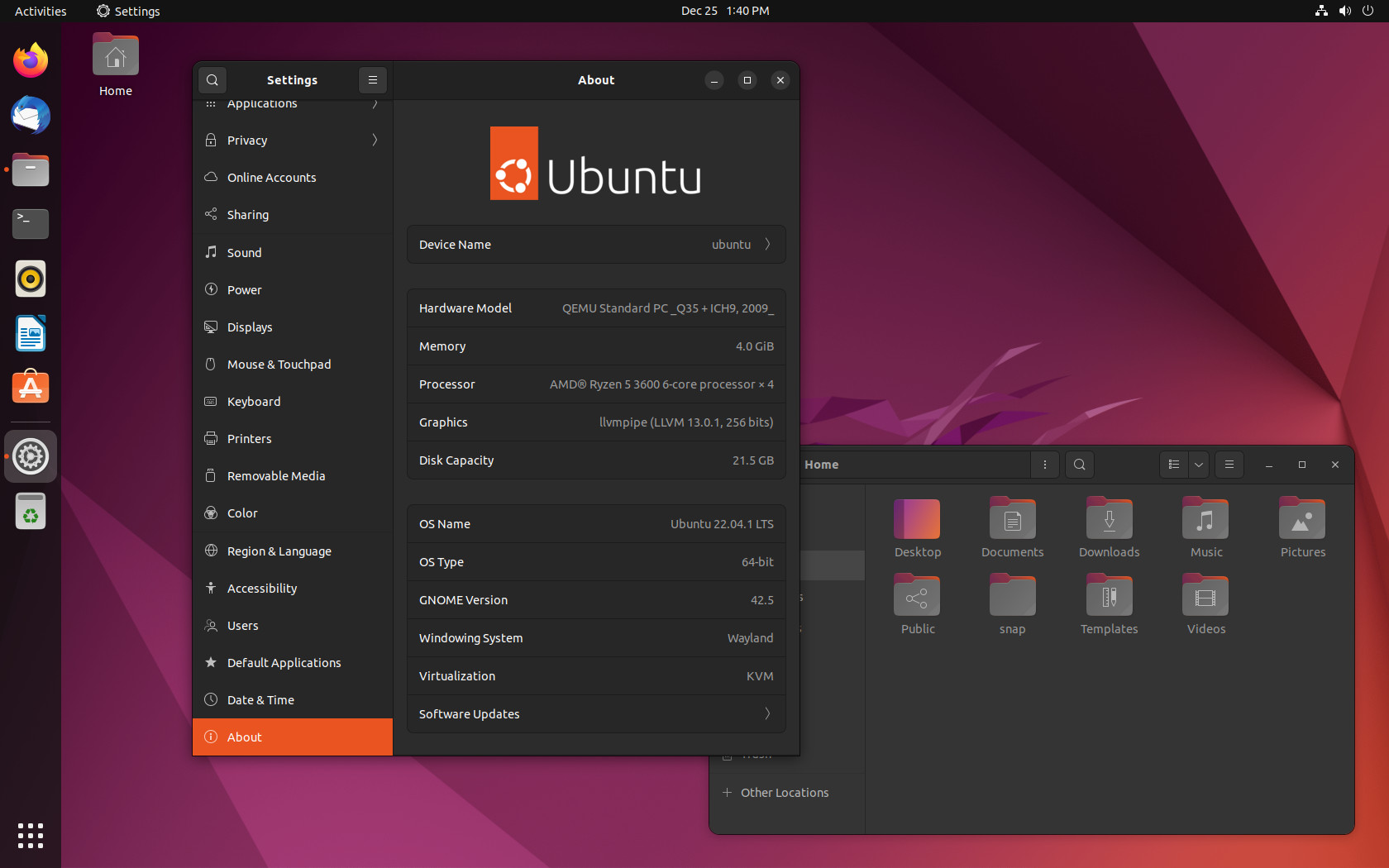1389x868 pixels.
Task: Select Online Accounts in sidebar
Action: 293,178
